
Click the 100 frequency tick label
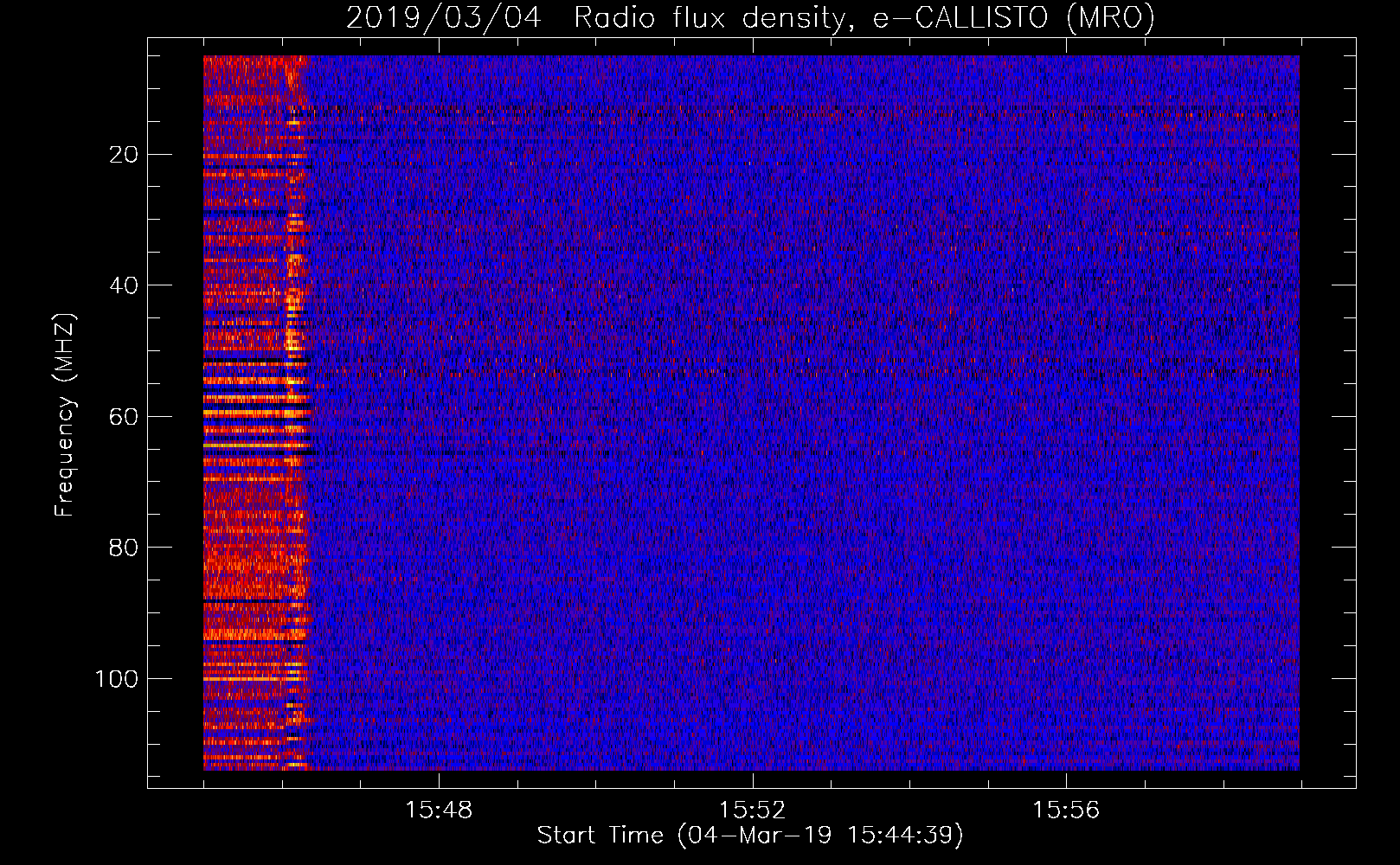click(x=117, y=679)
